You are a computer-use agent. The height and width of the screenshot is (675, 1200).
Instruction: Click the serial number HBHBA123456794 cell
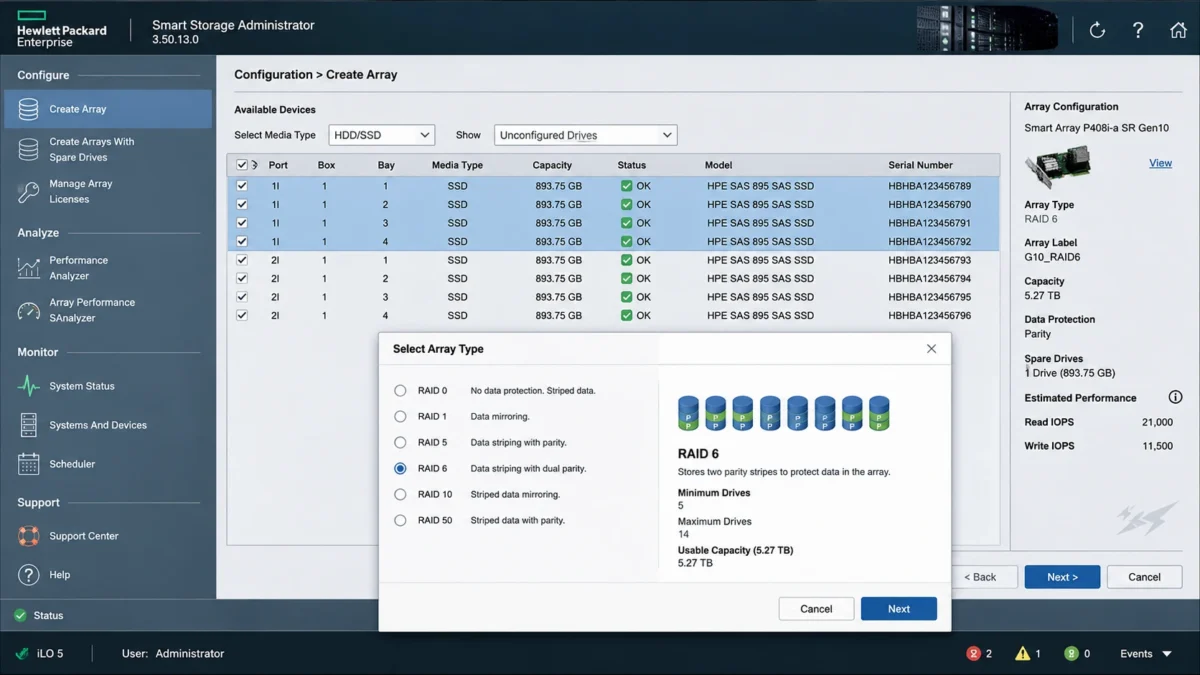coord(930,279)
